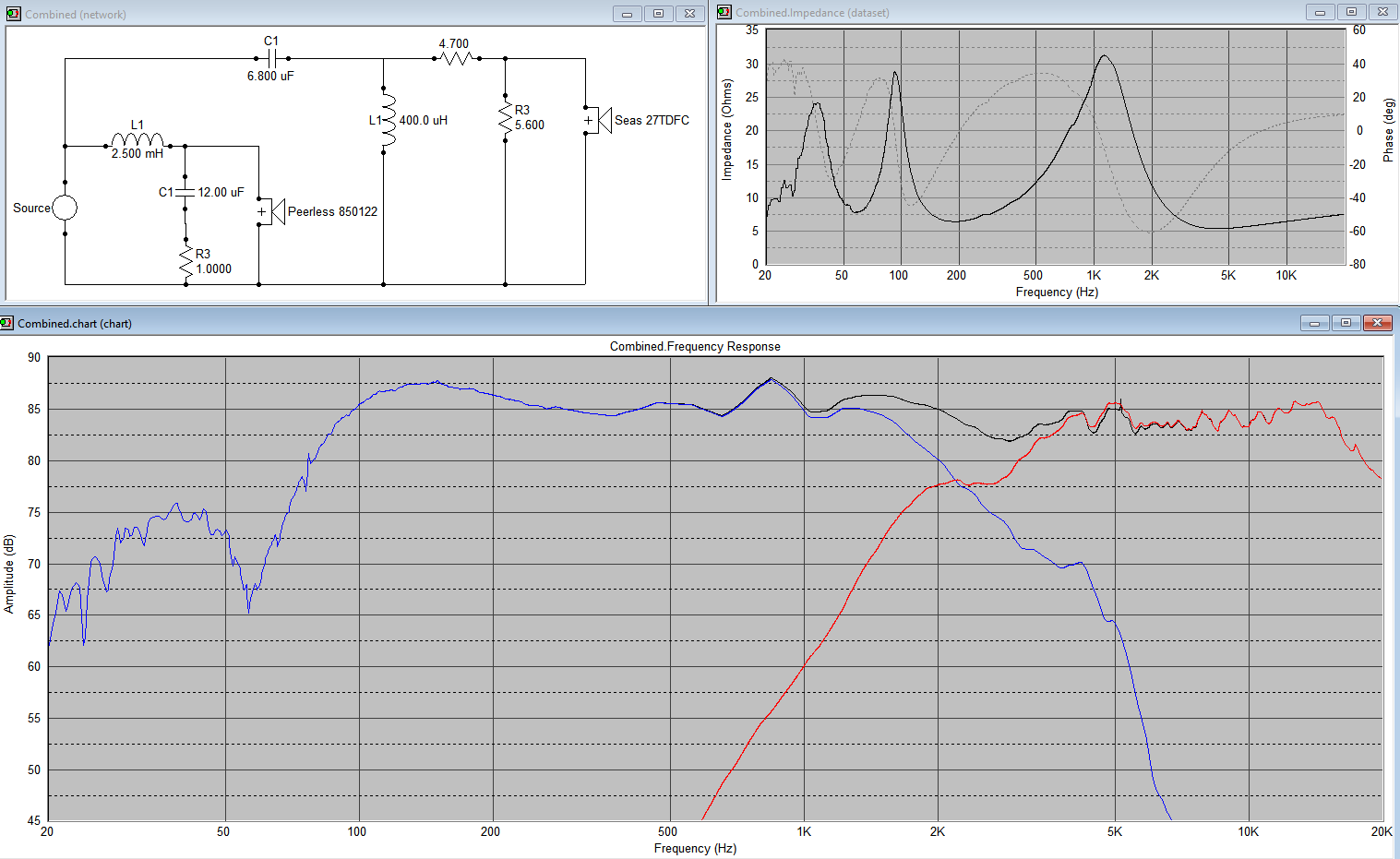1400x859 pixels.
Task: Click the Peerless 850122 label
Action: [x=332, y=211]
